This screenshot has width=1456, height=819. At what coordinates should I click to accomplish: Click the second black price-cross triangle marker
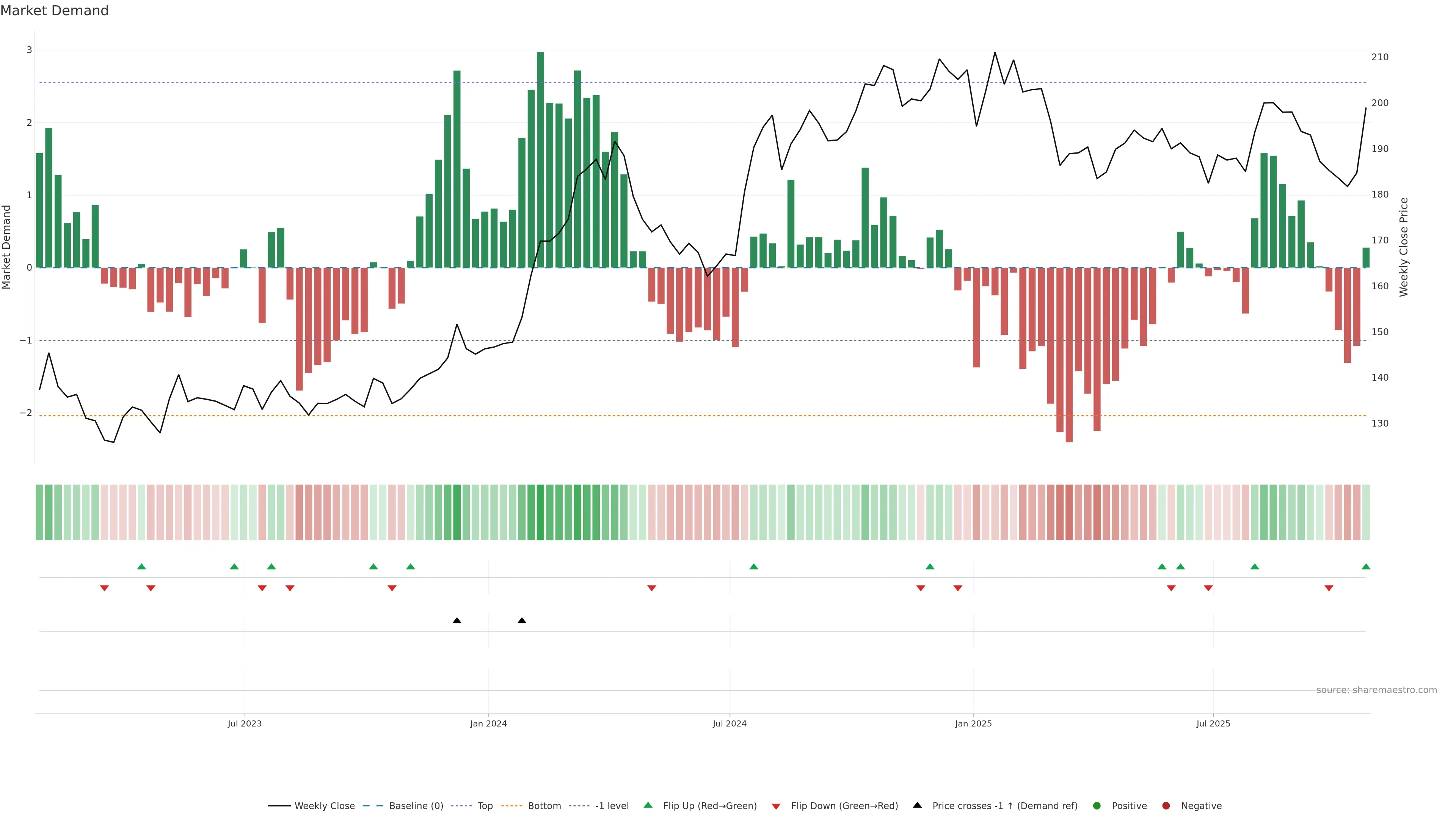[x=522, y=621]
